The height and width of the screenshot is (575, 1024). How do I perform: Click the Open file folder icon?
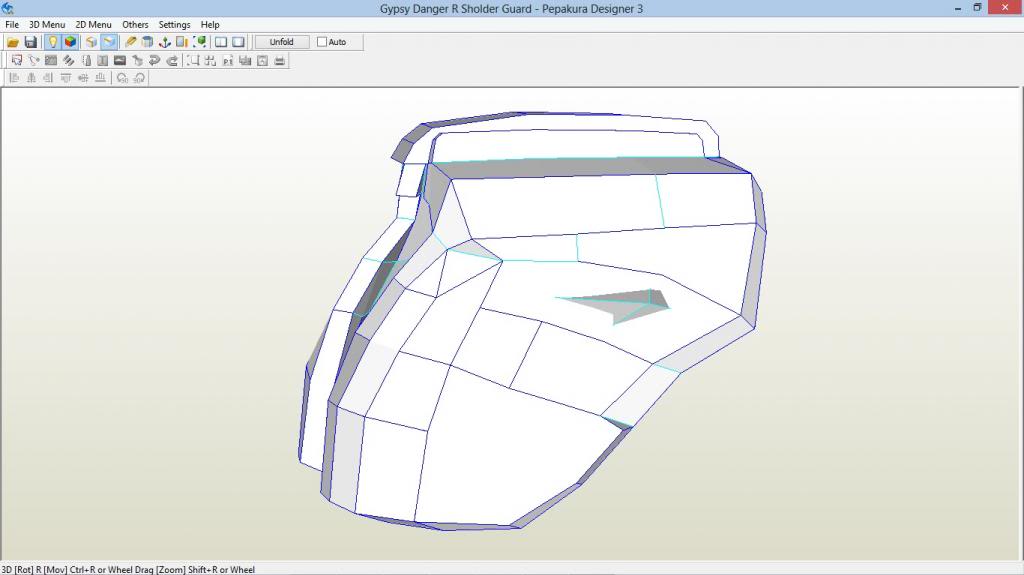pyautogui.click(x=13, y=42)
